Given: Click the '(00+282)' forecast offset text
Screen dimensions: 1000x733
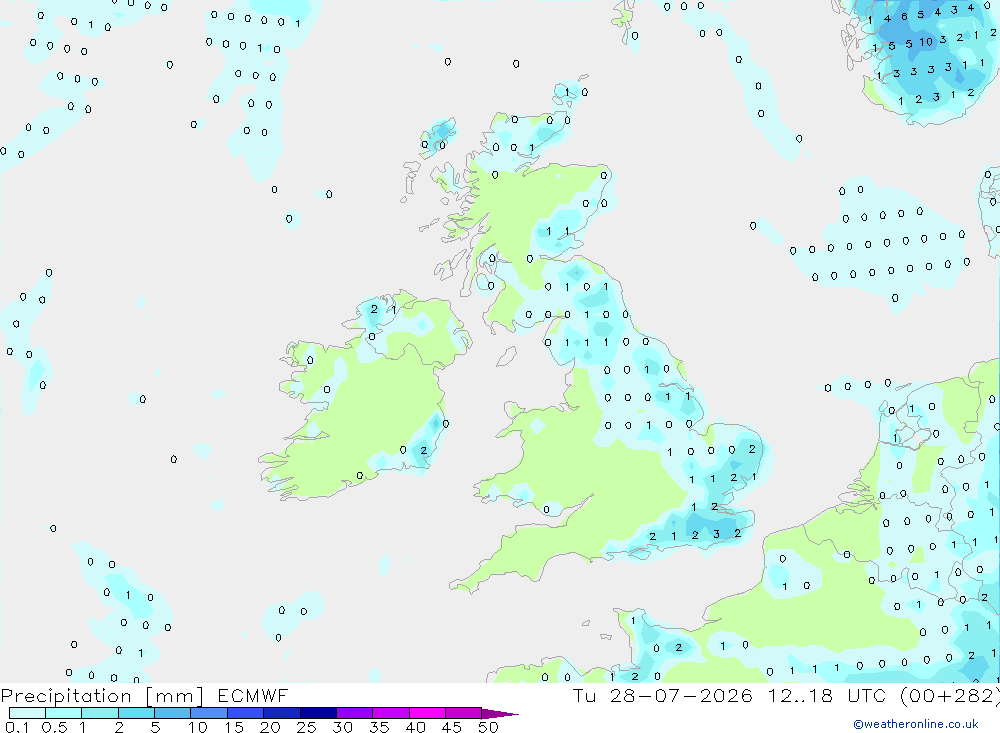Looking at the screenshot, I should coord(950,696).
